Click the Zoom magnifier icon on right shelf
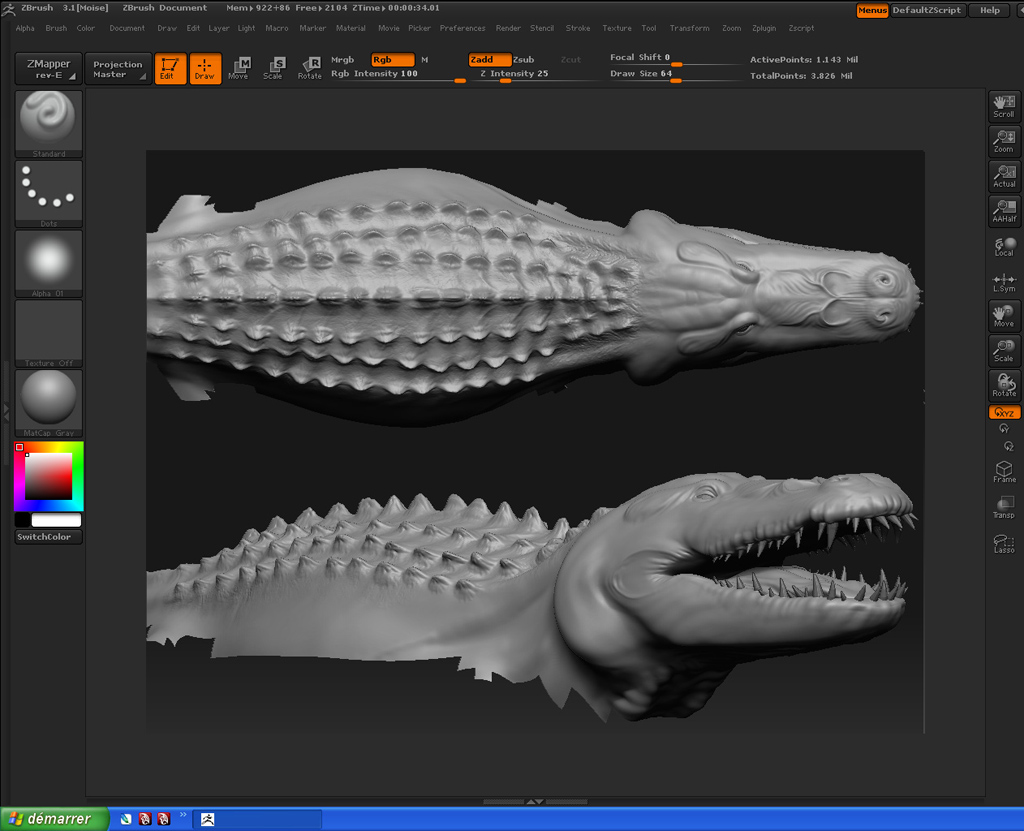This screenshot has height=831, width=1024. 1004,142
